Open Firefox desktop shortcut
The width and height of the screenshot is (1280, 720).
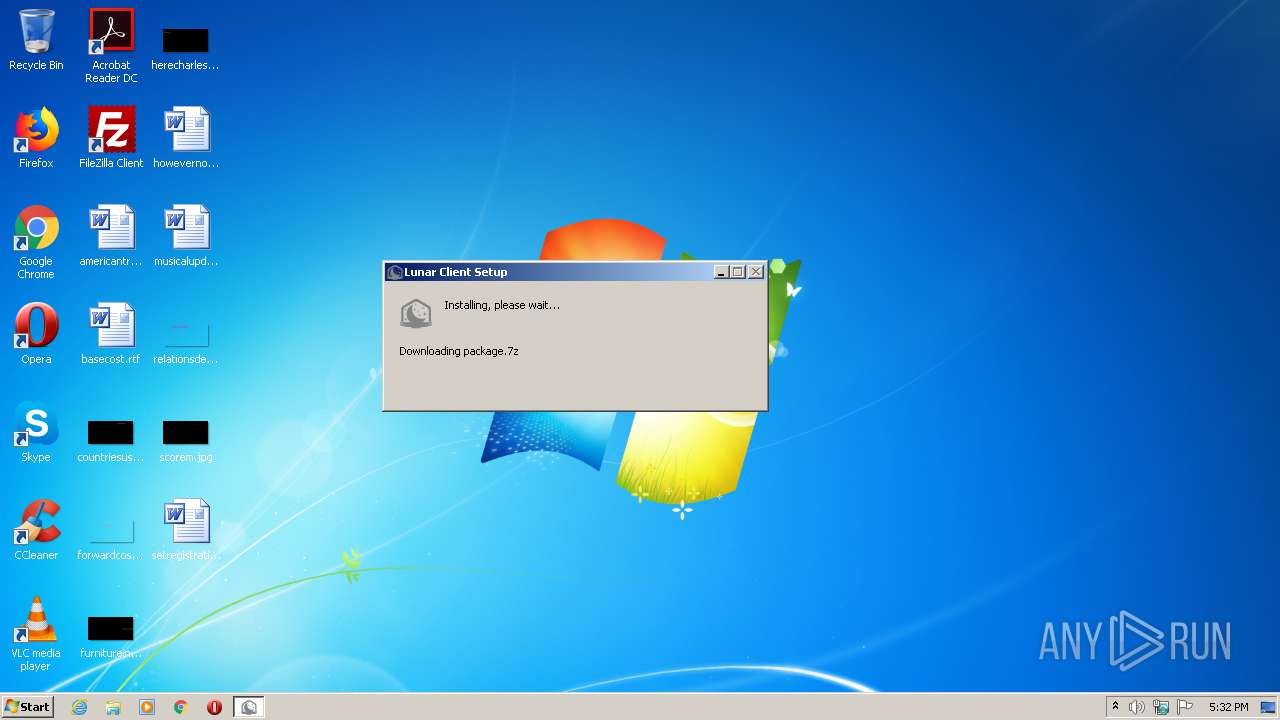pos(36,138)
